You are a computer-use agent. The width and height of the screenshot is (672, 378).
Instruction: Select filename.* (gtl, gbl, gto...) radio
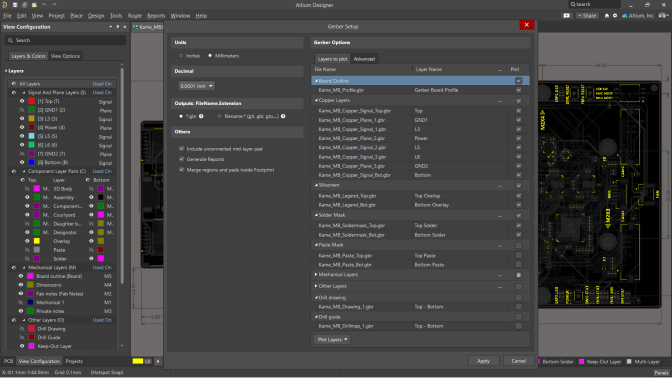(x=219, y=116)
